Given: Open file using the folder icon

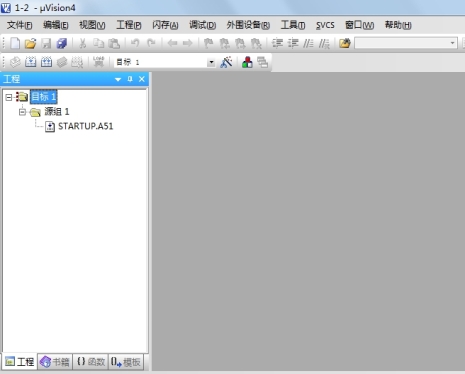Looking at the screenshot, I should [x=30, y=43].
